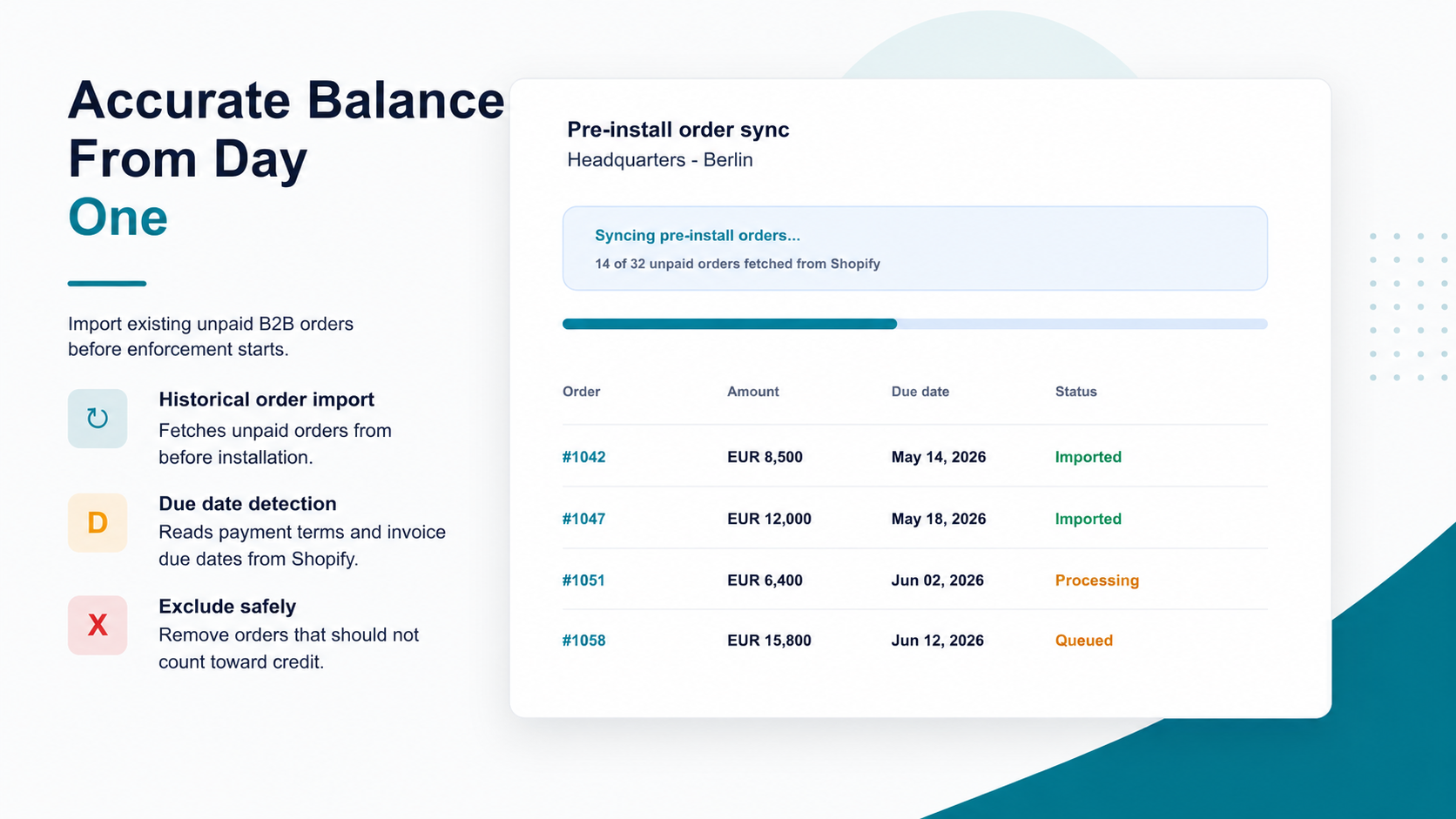Open order #1058 link
This screenshot has width=1456, height=819.
pos(583,641)
